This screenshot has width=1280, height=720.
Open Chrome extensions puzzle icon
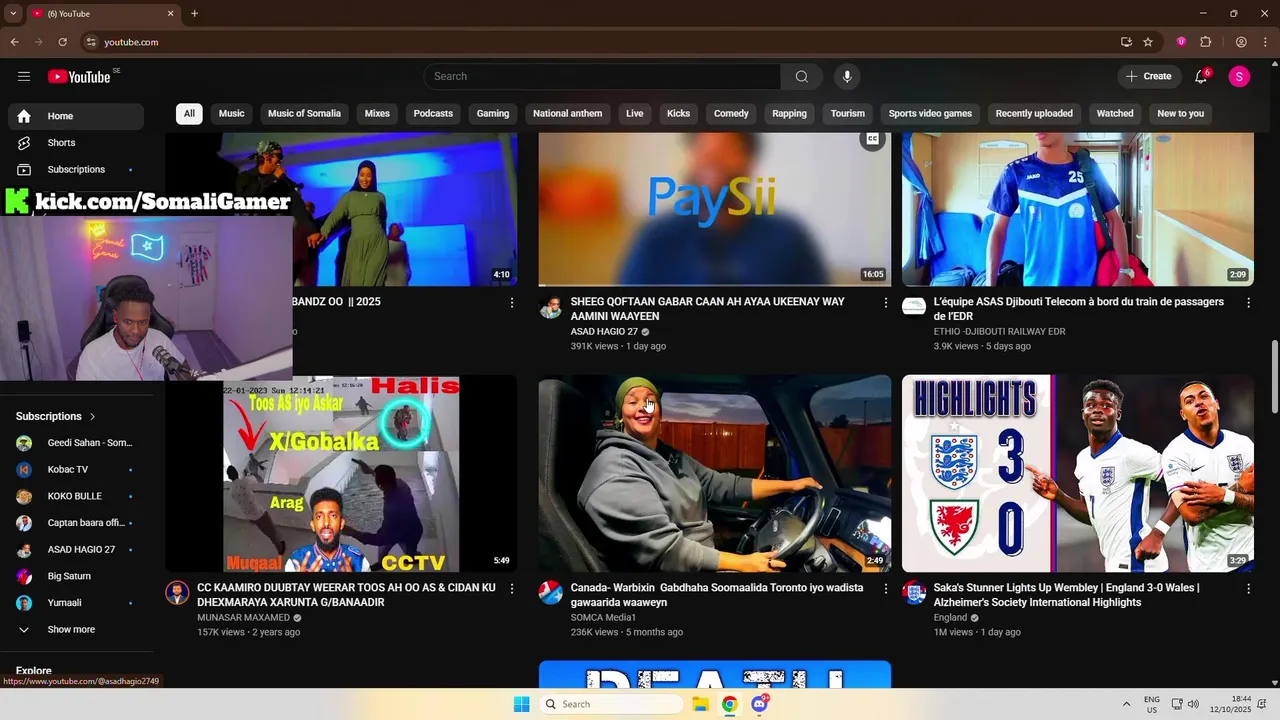[1205, 42]
